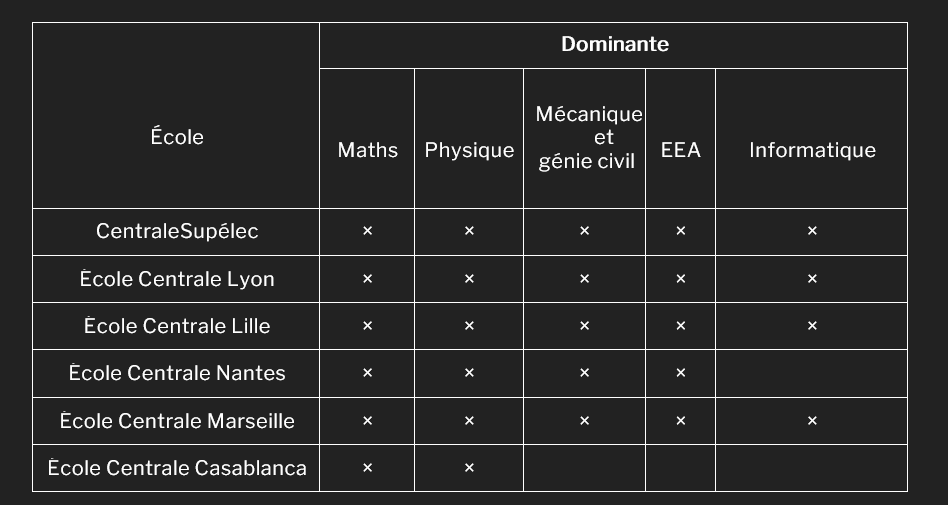The image size is (948, 505).
Task: Click the Nantes Mécanique cross mark
Action: coord(584,373)
